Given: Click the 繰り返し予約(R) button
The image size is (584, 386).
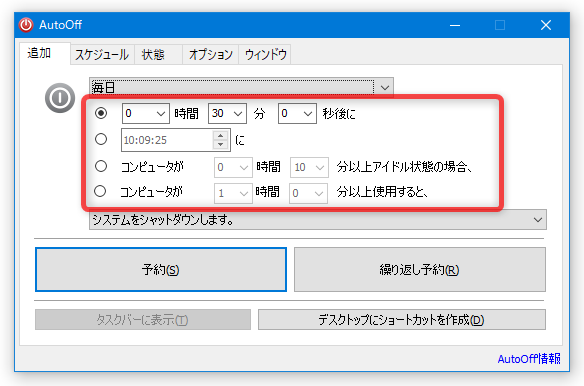Looking at the screenshot, I should (x=420, y=269).
